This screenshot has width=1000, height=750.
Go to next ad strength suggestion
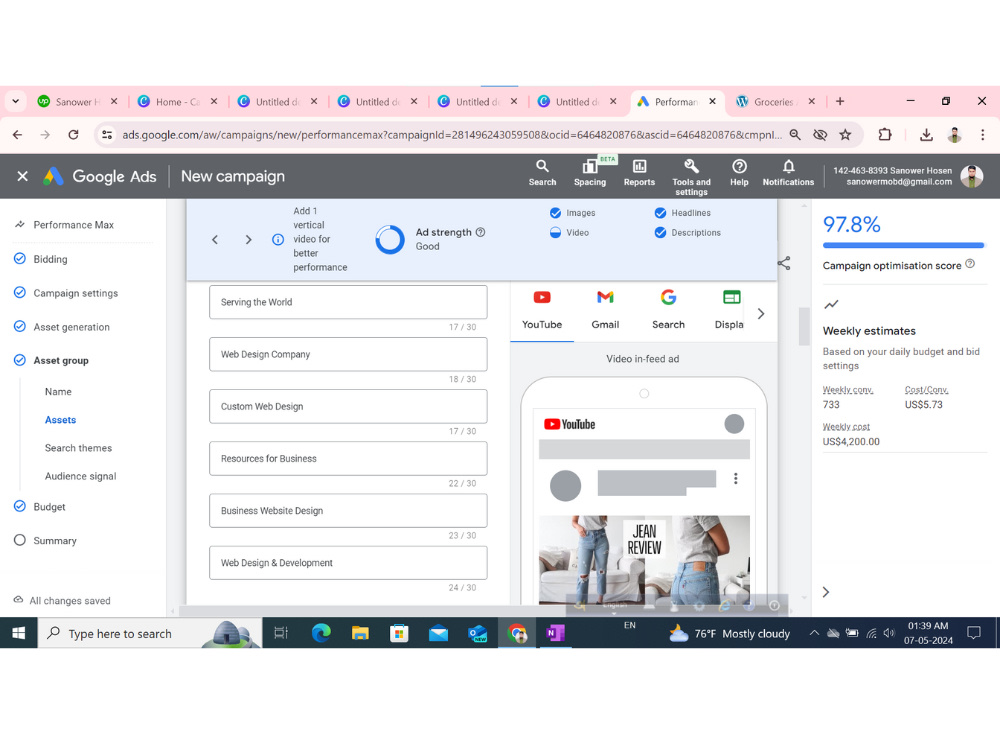point(249,240)
